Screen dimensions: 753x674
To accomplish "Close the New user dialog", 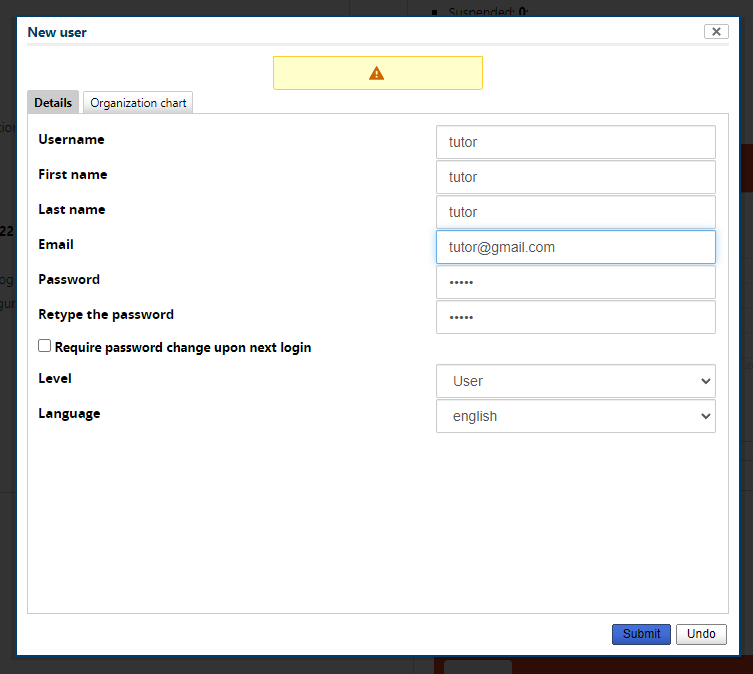I will click(x=716, y=32).
